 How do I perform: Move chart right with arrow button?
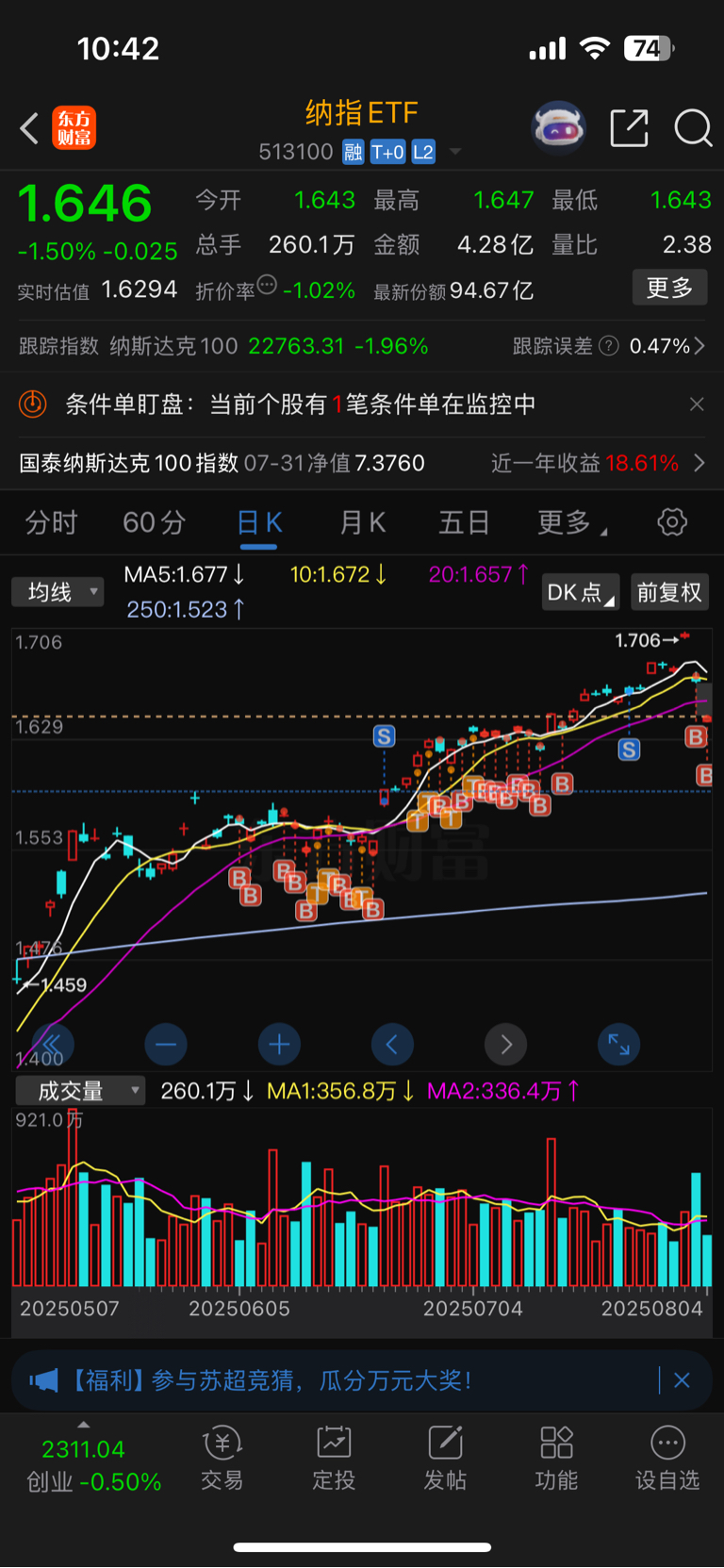(506, 1045)
